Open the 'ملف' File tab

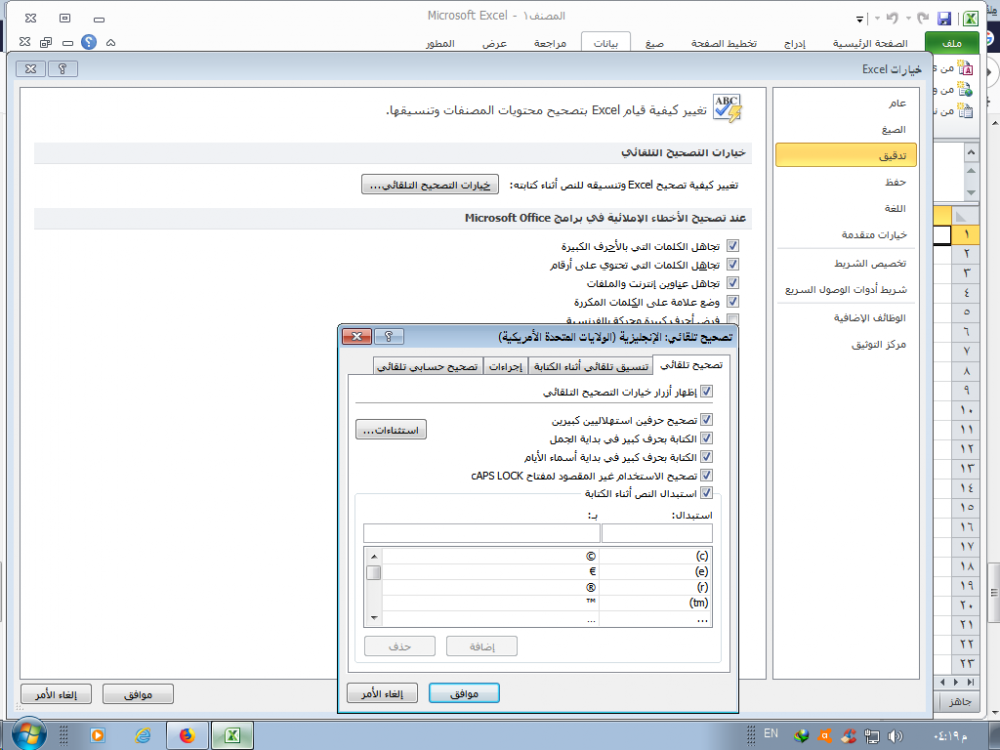[952, 43]
